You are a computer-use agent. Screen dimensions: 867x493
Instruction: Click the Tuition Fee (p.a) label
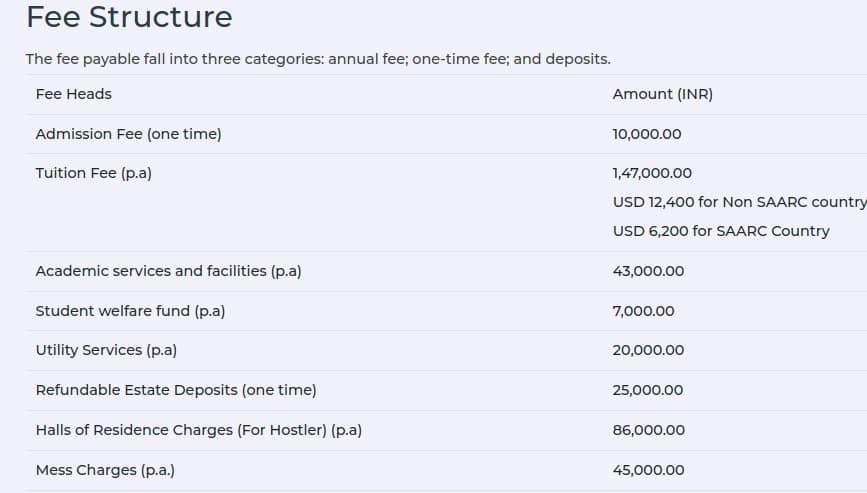[x=93, y=174]
